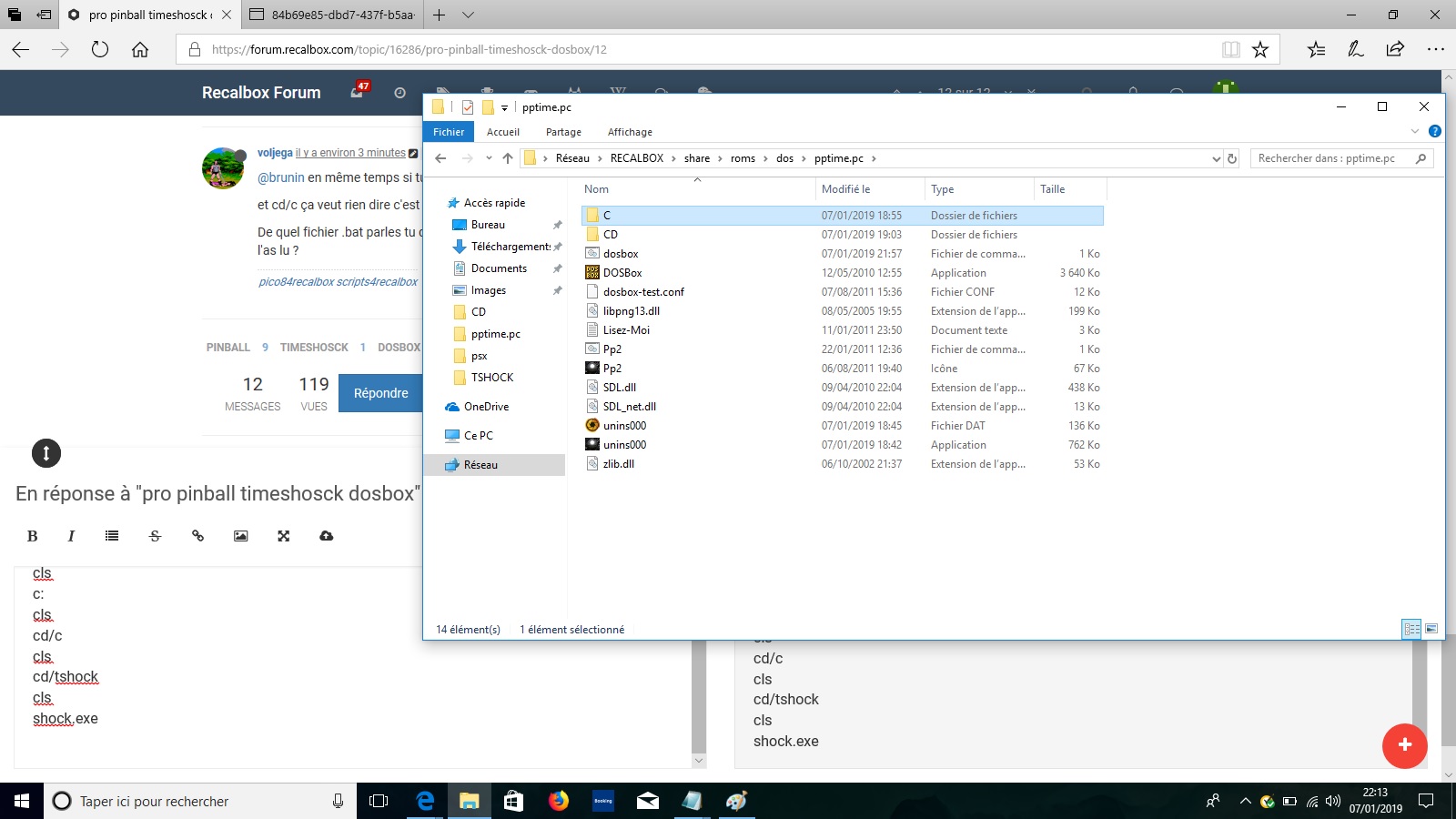Select Ce PC in navigation pane
This screenshot has height=819, width=1456.
click(x=479, y=436)
